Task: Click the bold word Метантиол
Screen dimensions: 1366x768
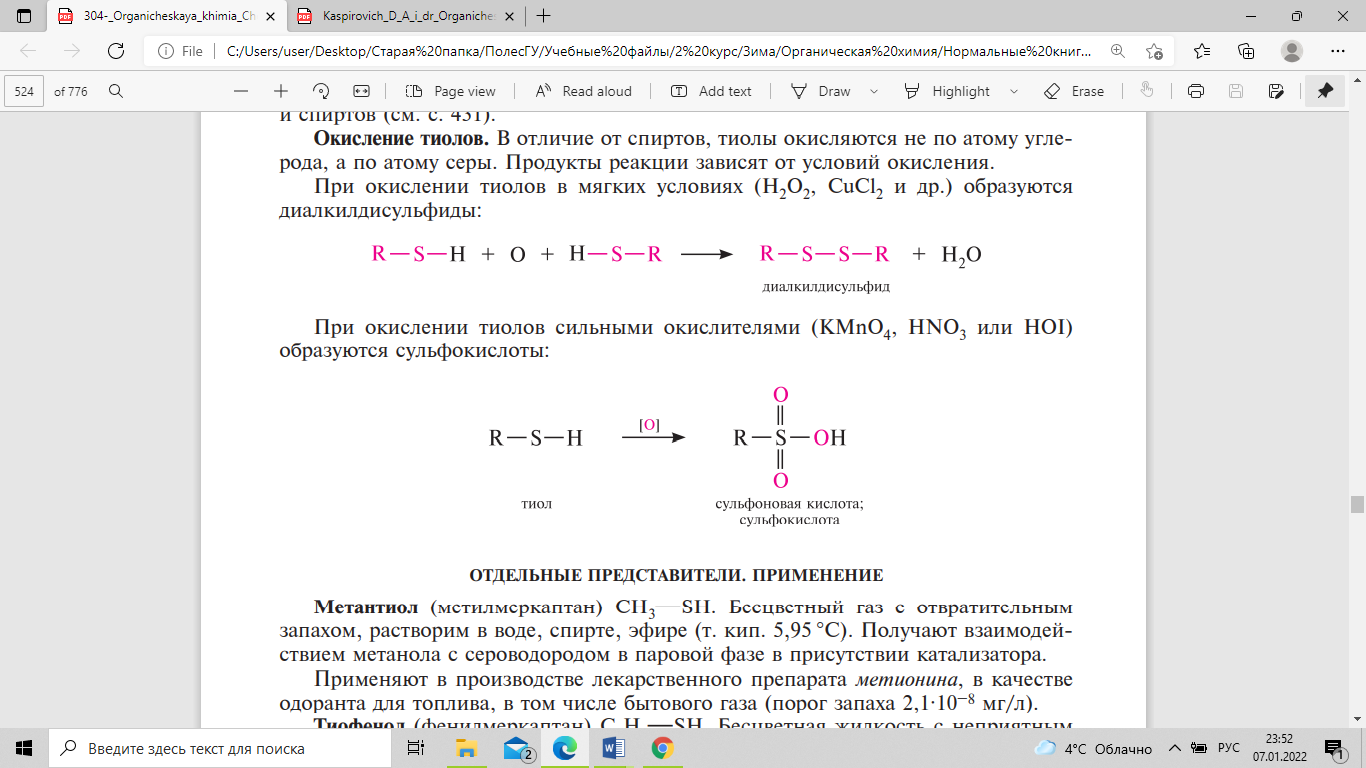Action: coord(368,607)
